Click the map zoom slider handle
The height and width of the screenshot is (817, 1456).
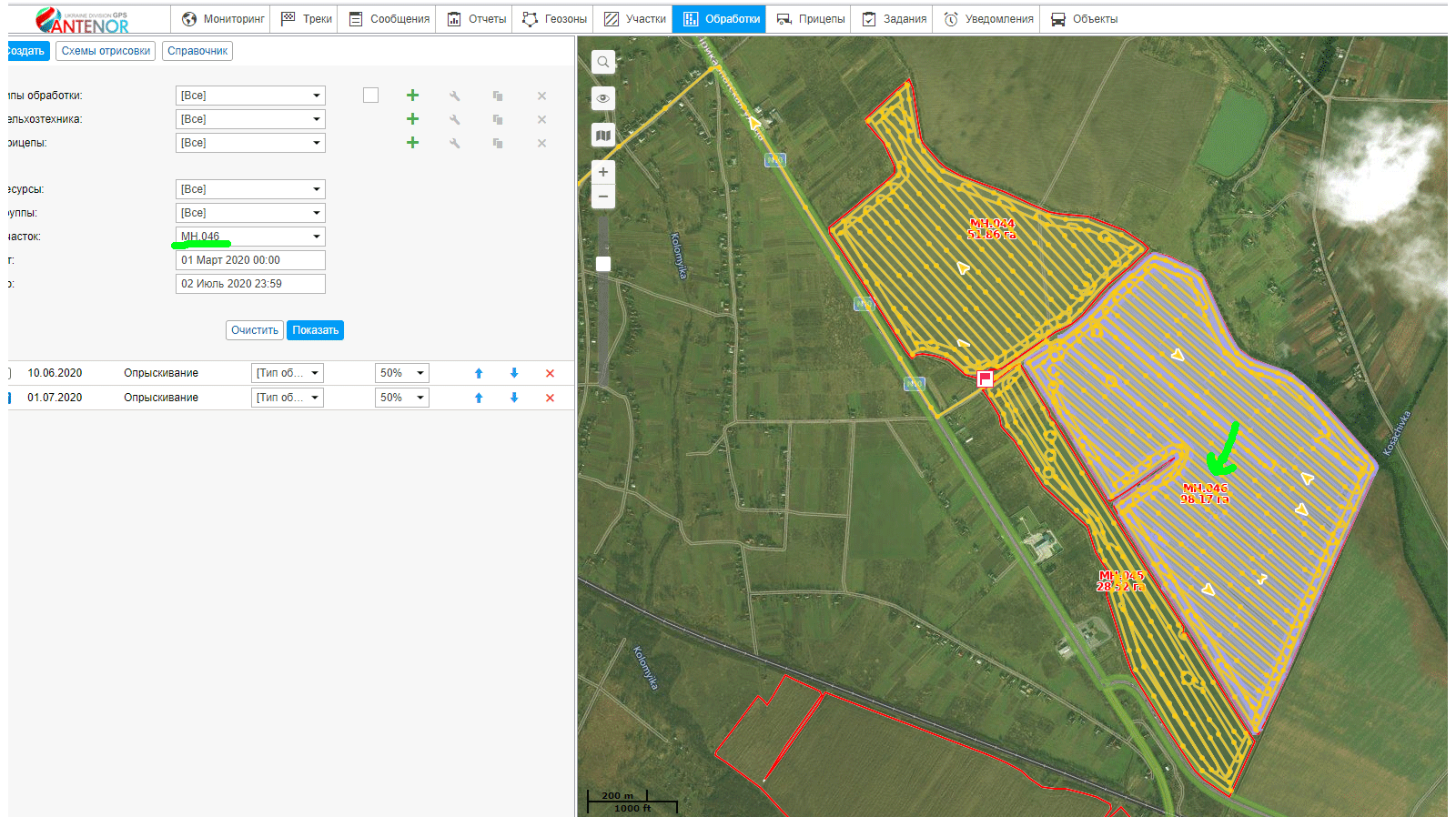(602, 264)
